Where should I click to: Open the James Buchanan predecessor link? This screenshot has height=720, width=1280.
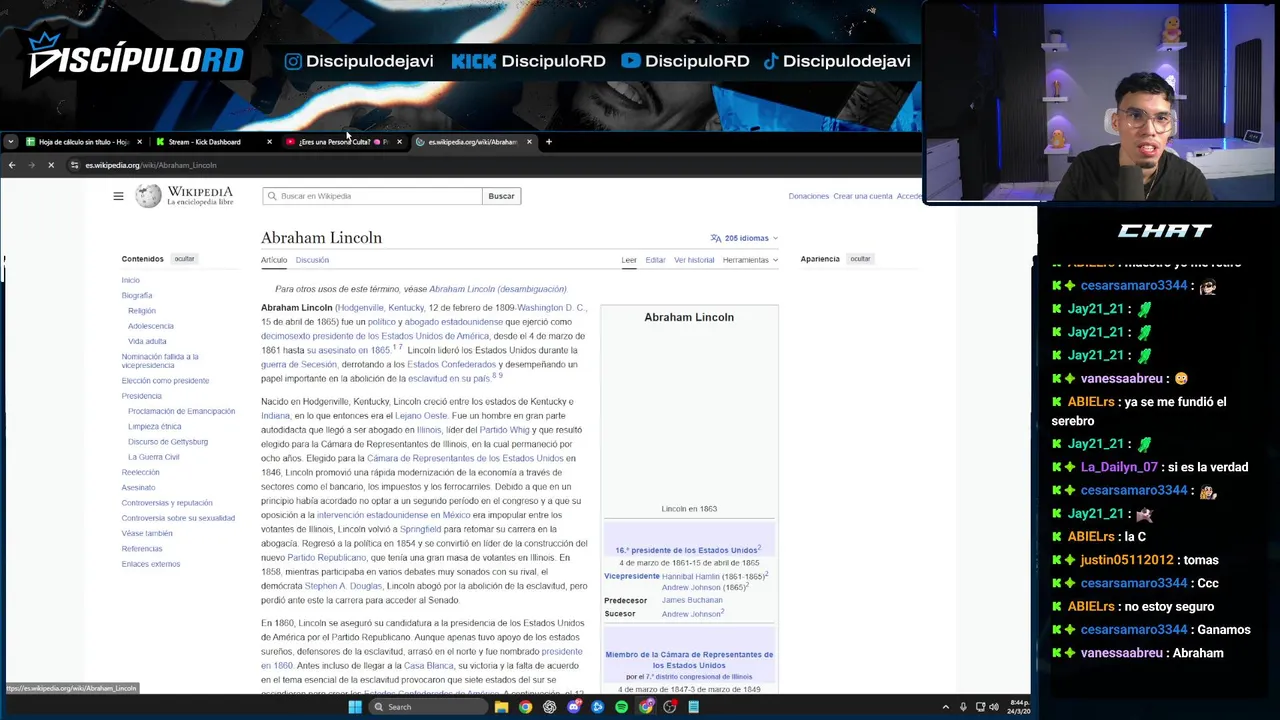pyautogui.click(x=692, y=600)
